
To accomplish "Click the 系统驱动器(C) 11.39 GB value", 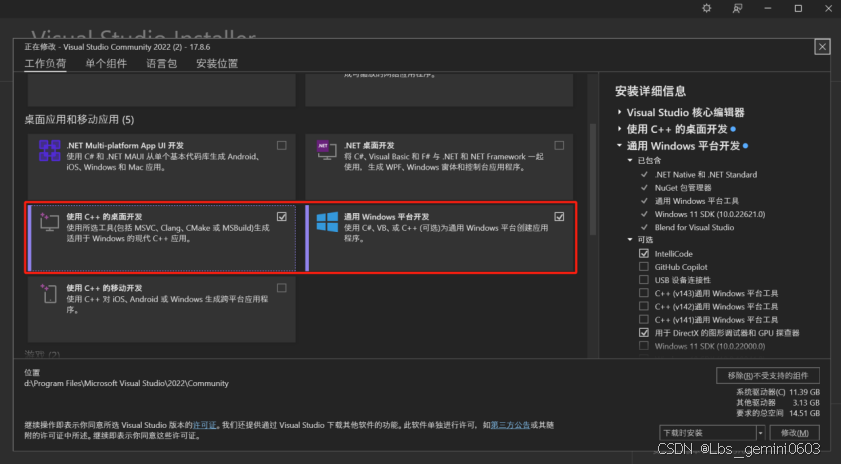I will pos(804,392).
